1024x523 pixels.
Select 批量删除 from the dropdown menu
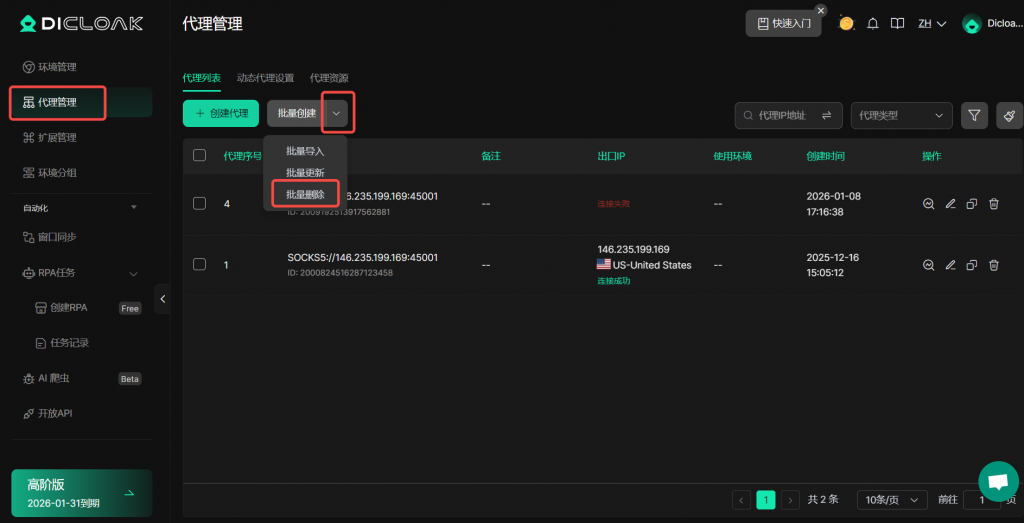305,194
